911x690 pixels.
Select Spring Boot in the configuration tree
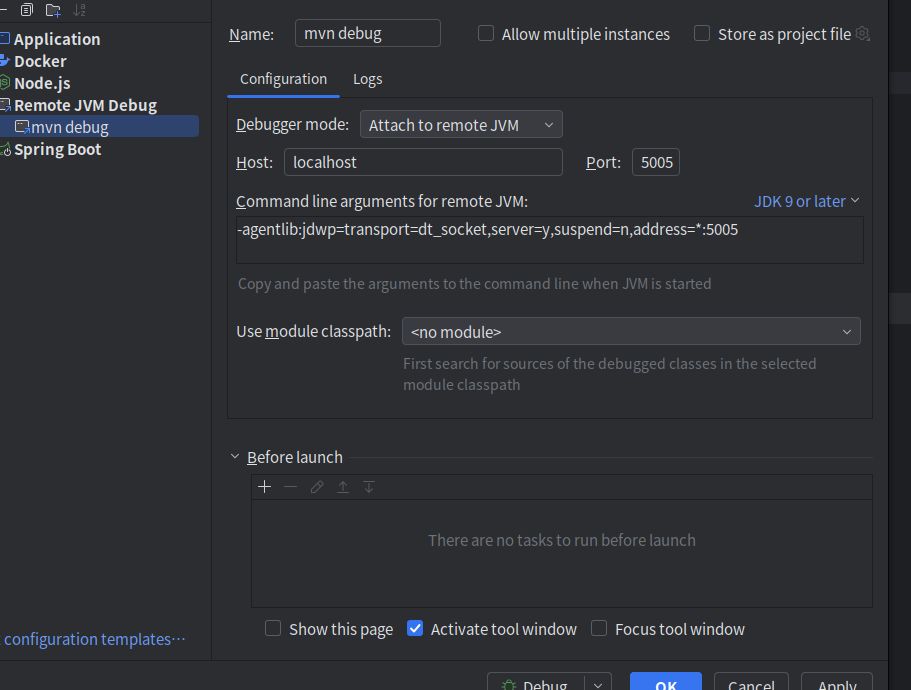[x=58, y=149]
